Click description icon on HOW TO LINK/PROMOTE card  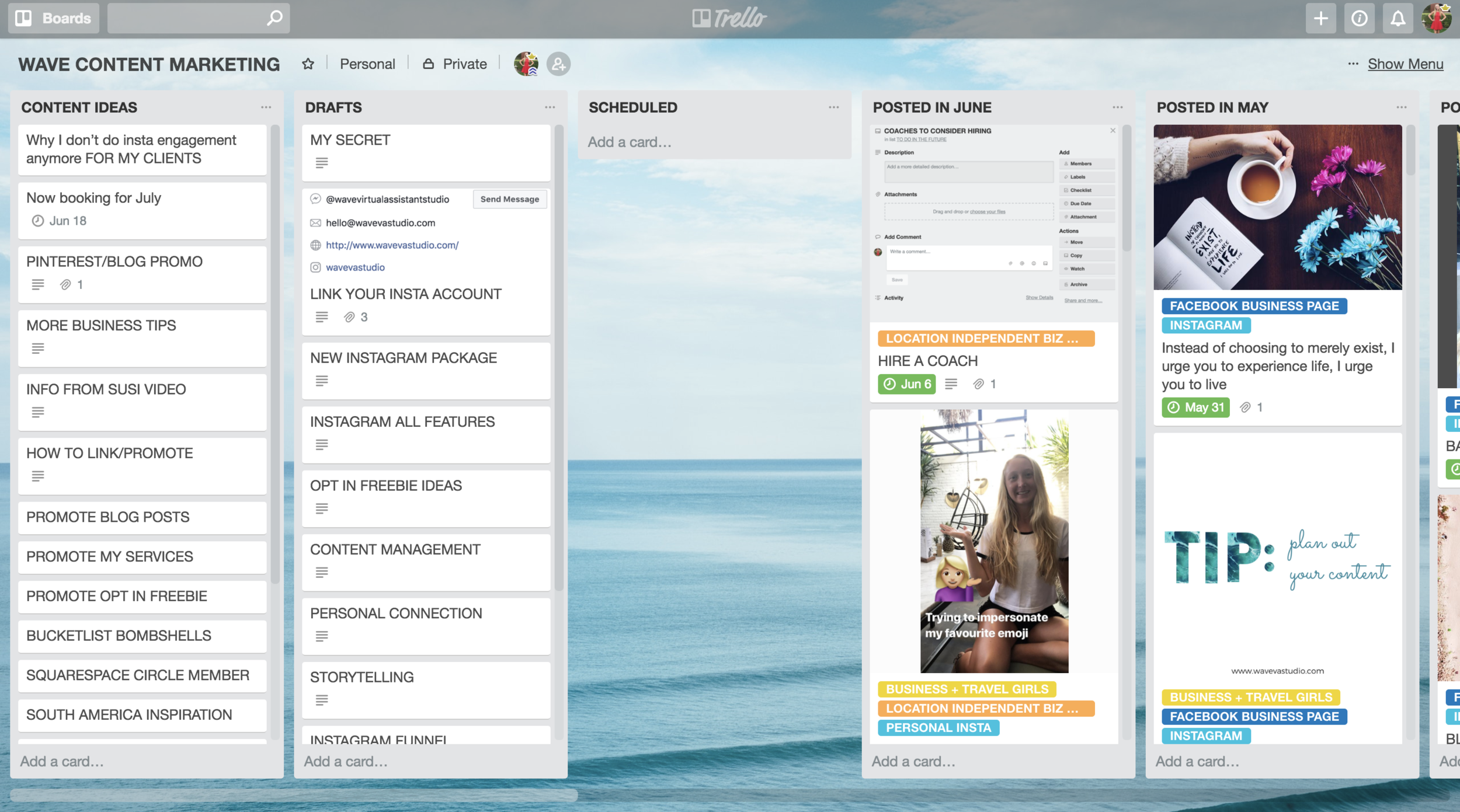point(38,476)
